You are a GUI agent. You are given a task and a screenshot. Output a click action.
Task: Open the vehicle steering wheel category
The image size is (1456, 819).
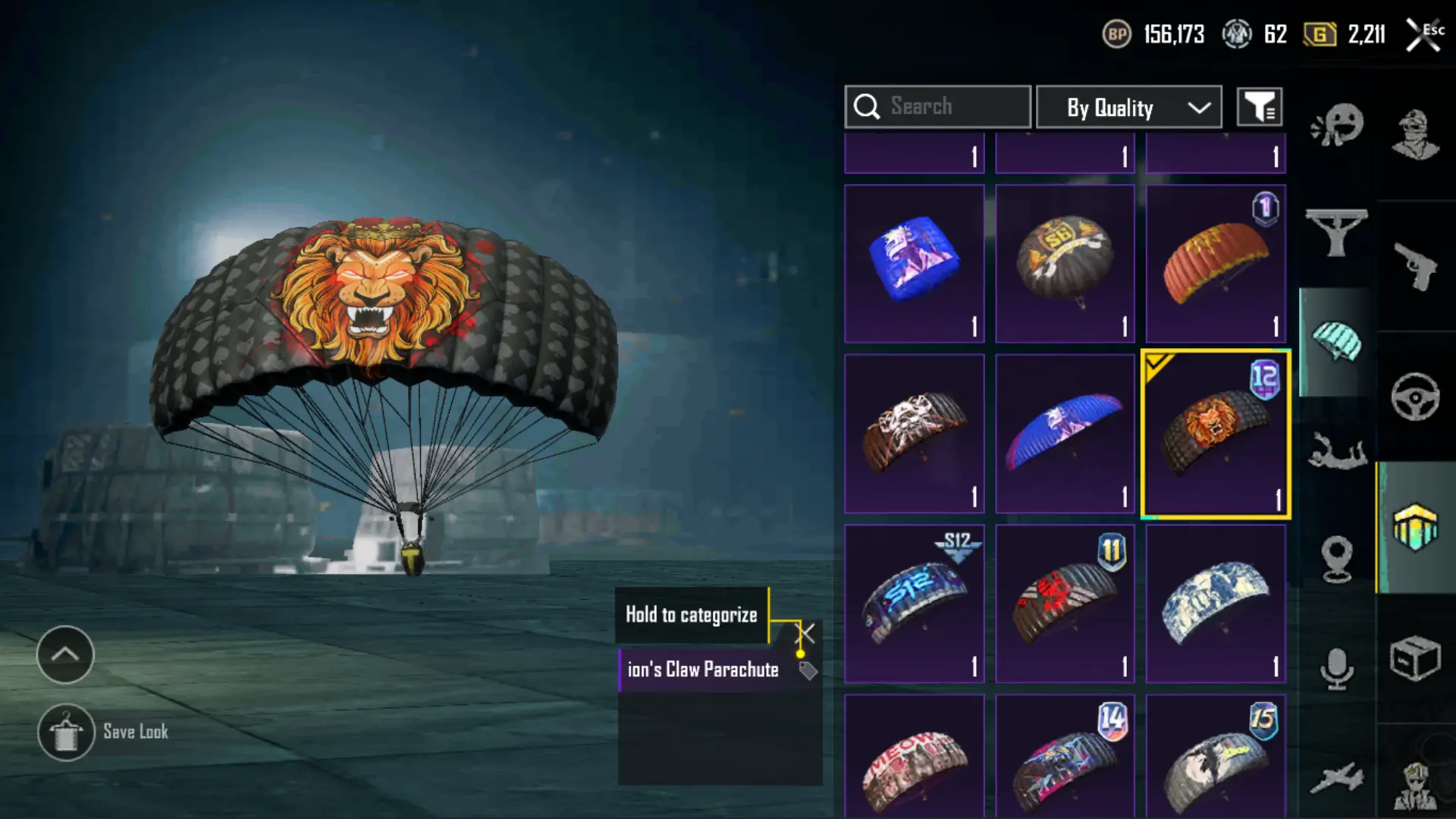[1415, 397]
